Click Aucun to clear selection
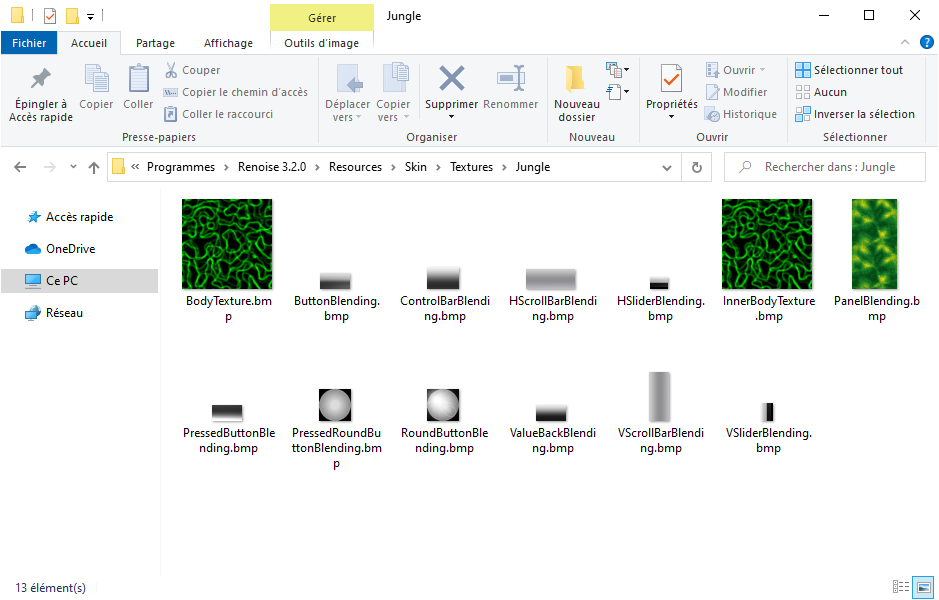939x600 pixels. pyautogui.click(x=821, y=92)
